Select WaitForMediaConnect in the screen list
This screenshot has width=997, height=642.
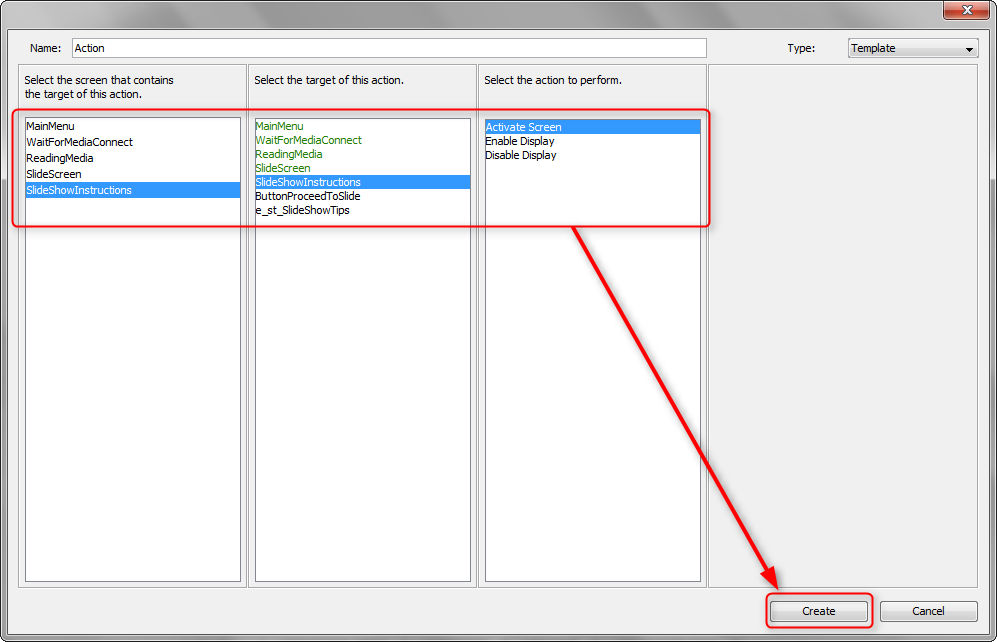[x=79, y=142]
